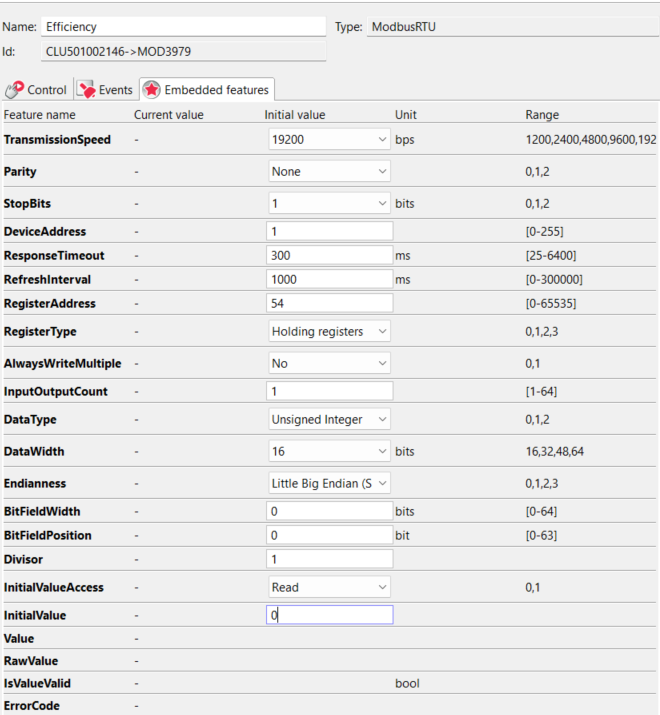Open the RegisterType dropdown Holding registers
This screenshot has height=715, width=660.
tap(329, 332)
